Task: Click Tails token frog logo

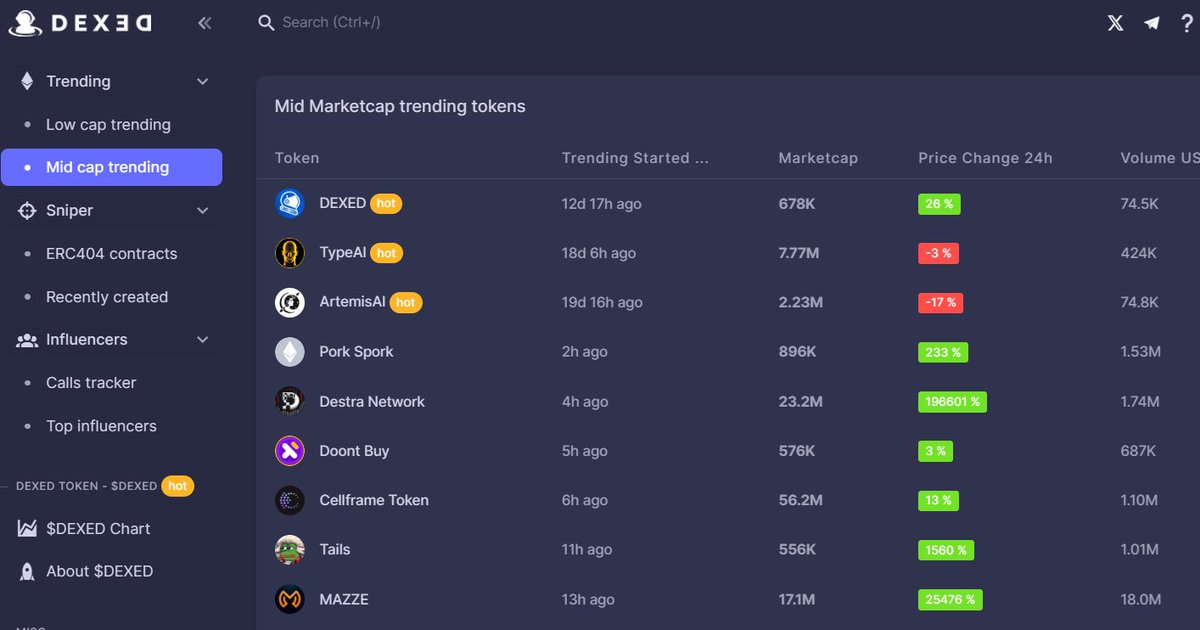Action: pyautogui.click(x=289, y=550)
